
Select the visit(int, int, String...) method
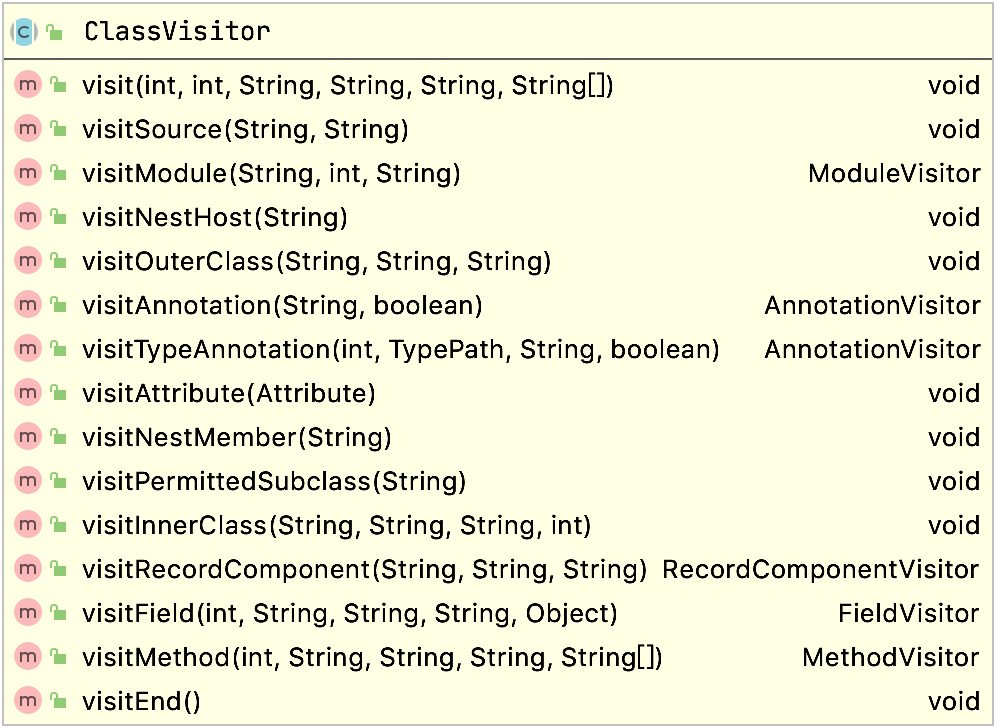click(347, 86)
